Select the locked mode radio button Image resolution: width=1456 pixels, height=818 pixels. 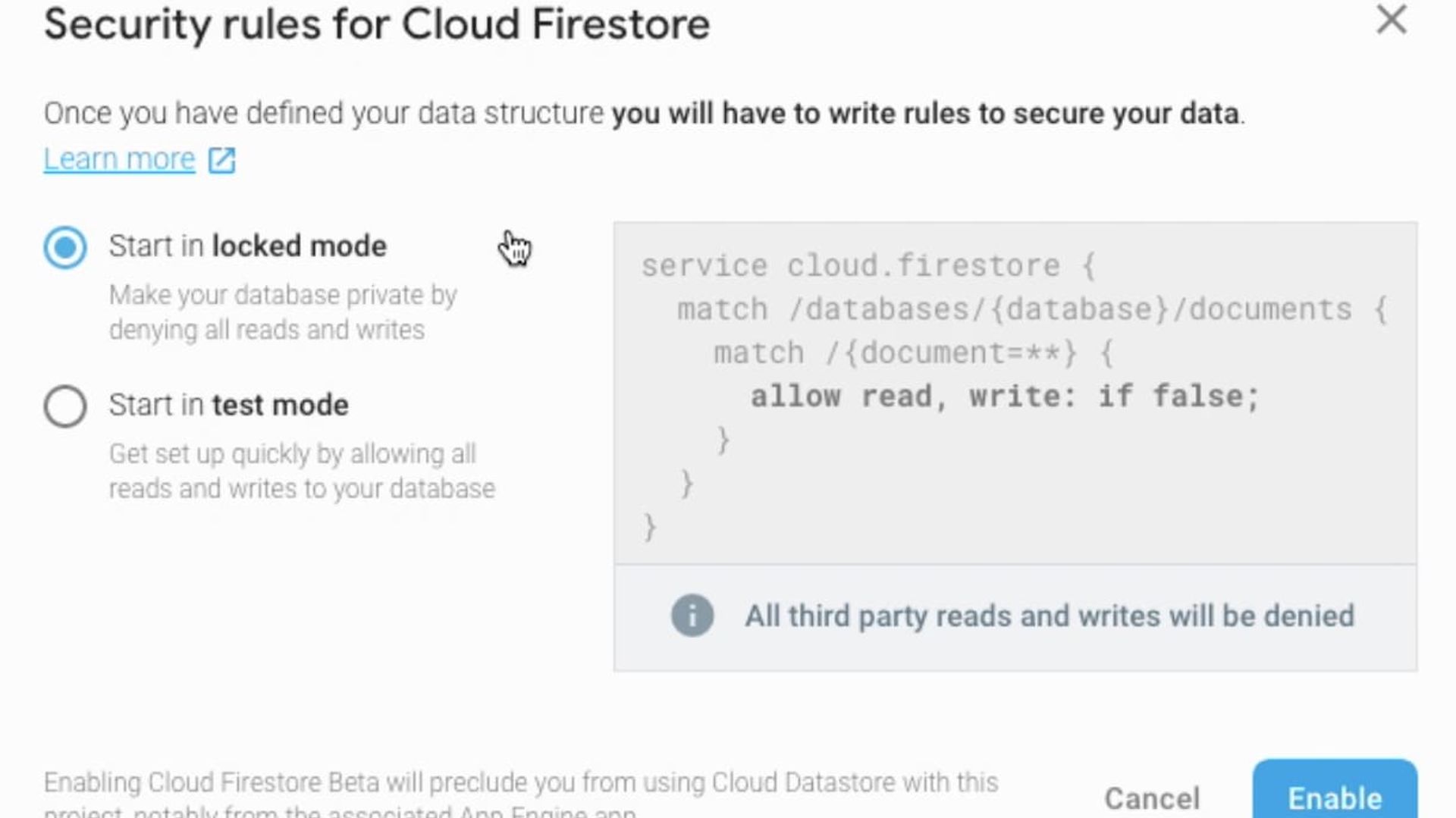click(x=65, y=247)
